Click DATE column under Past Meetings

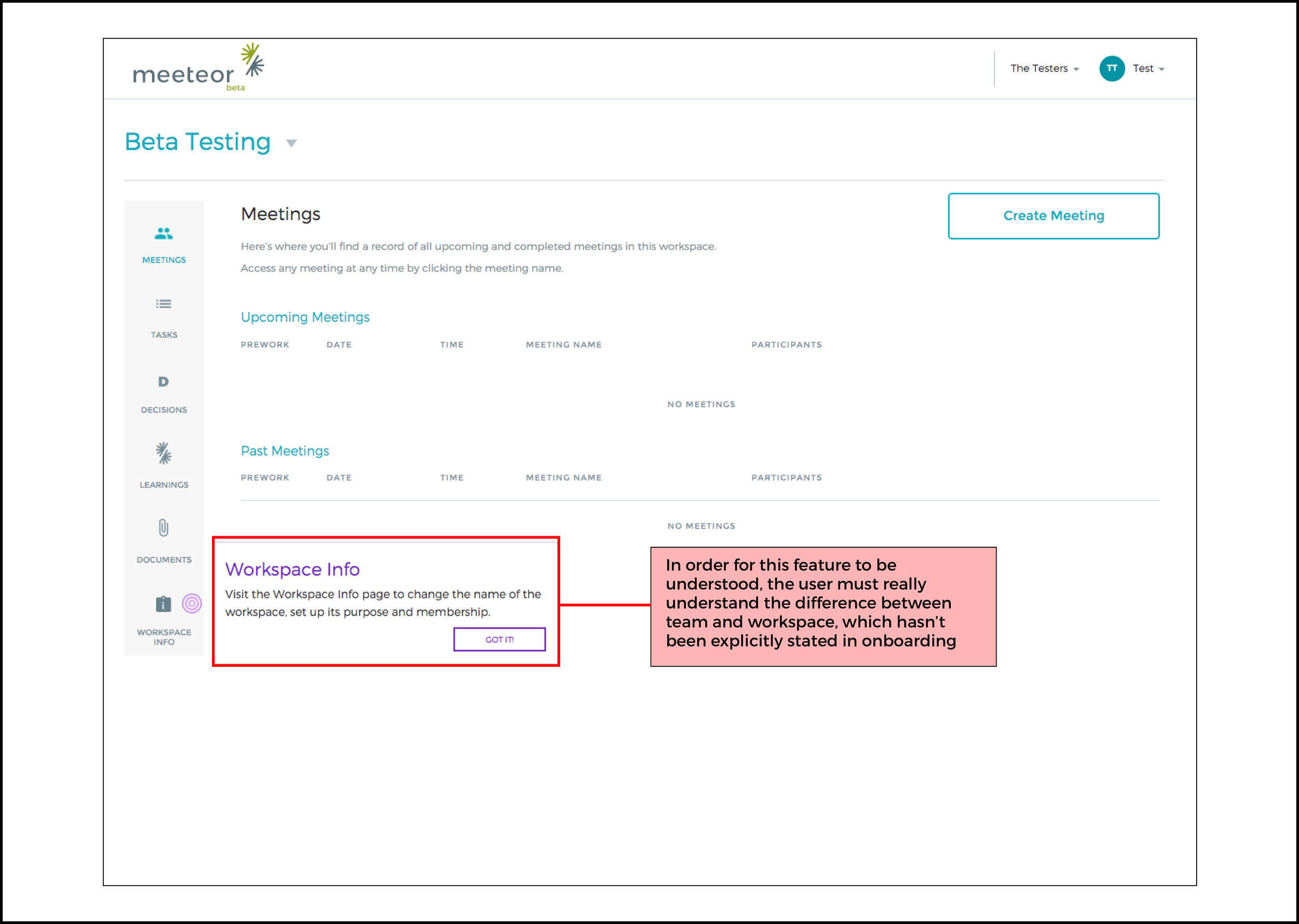coord(339,478)
